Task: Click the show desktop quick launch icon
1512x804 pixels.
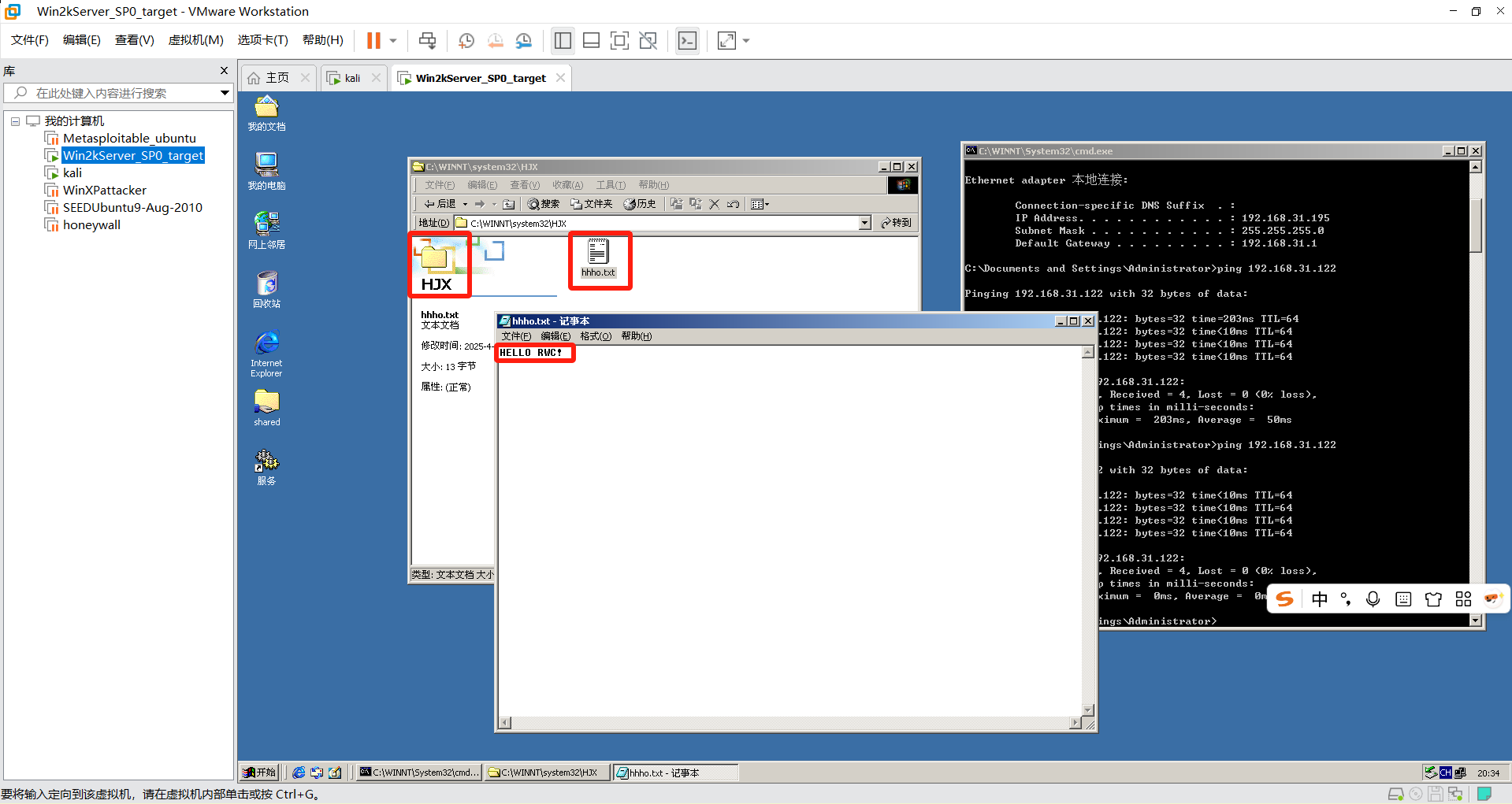Action: pos(335,773)
